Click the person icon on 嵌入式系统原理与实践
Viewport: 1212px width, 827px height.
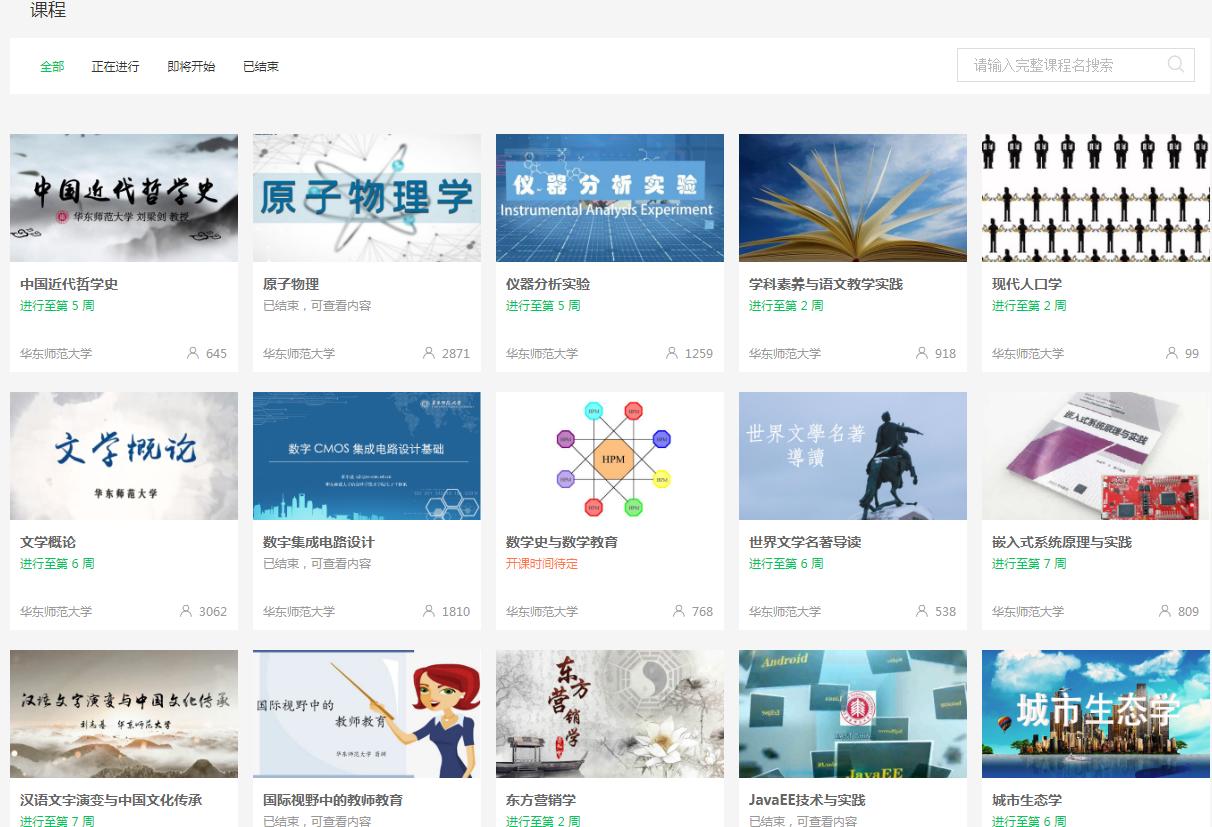pos(1164,612)
